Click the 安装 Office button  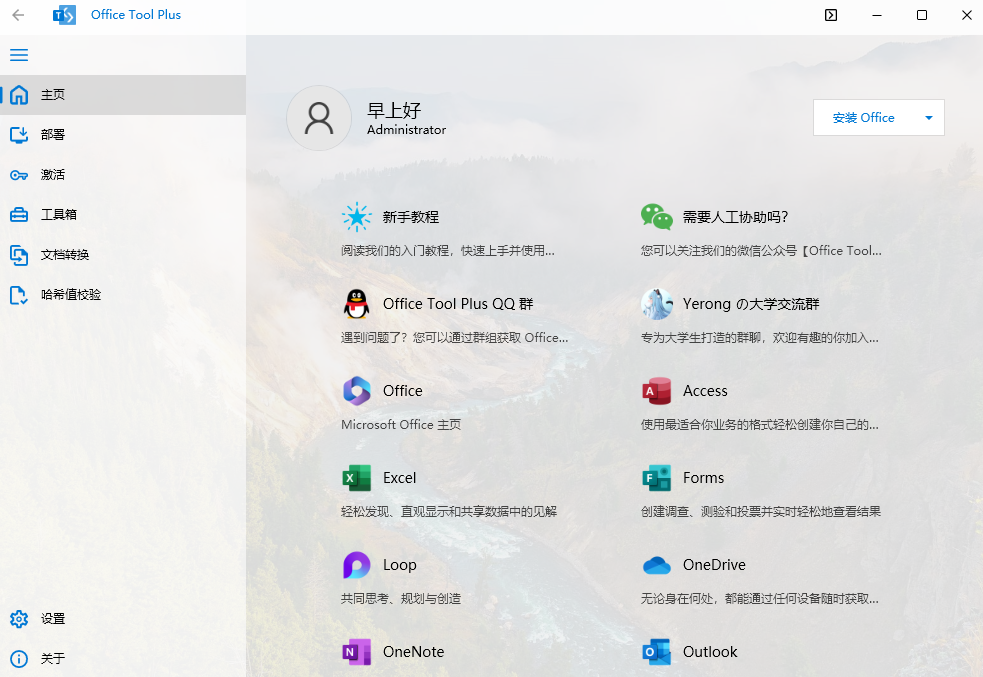pos(862,117)
